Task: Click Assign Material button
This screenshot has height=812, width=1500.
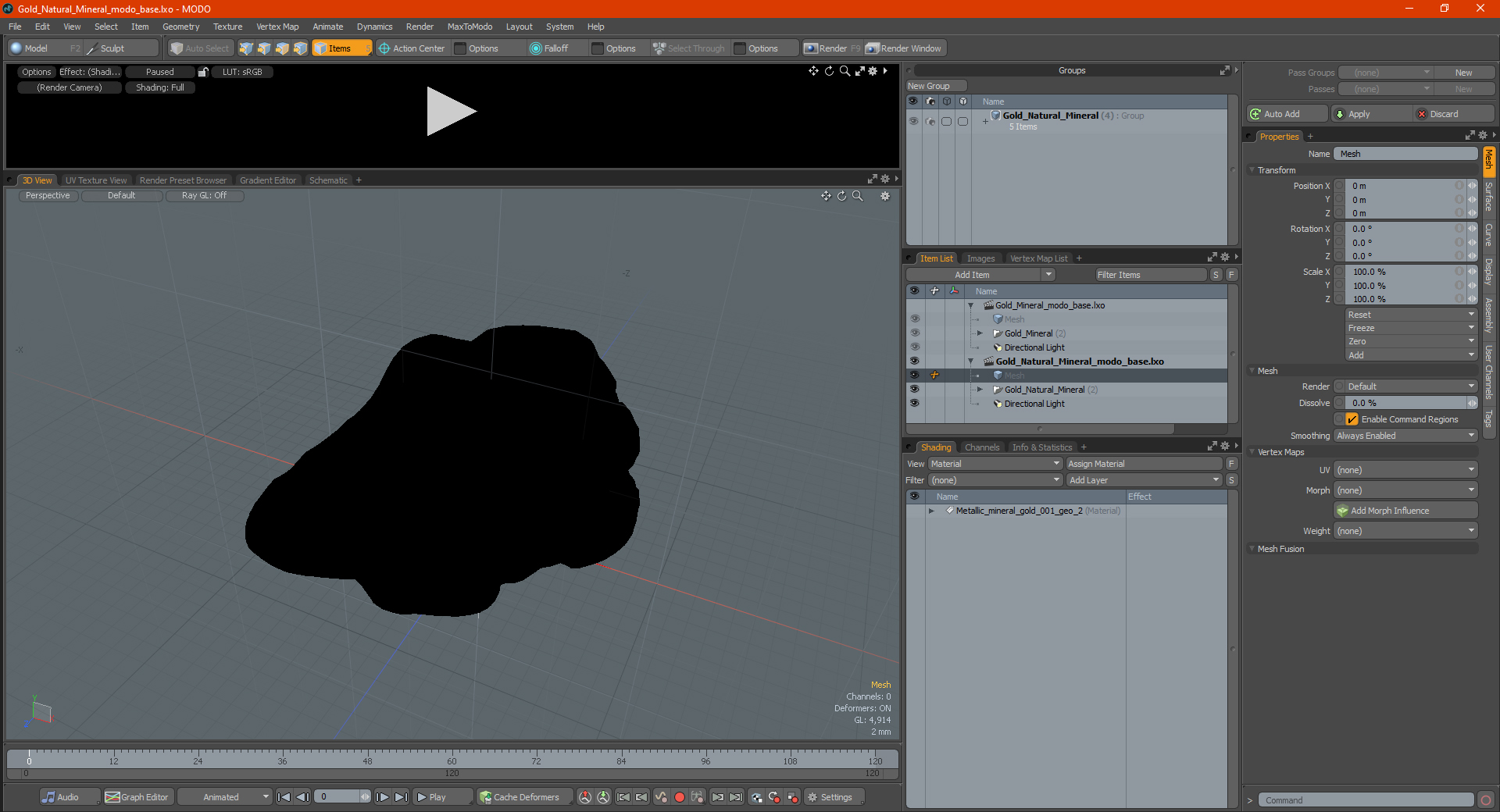Action: [x=1144, y=464]
